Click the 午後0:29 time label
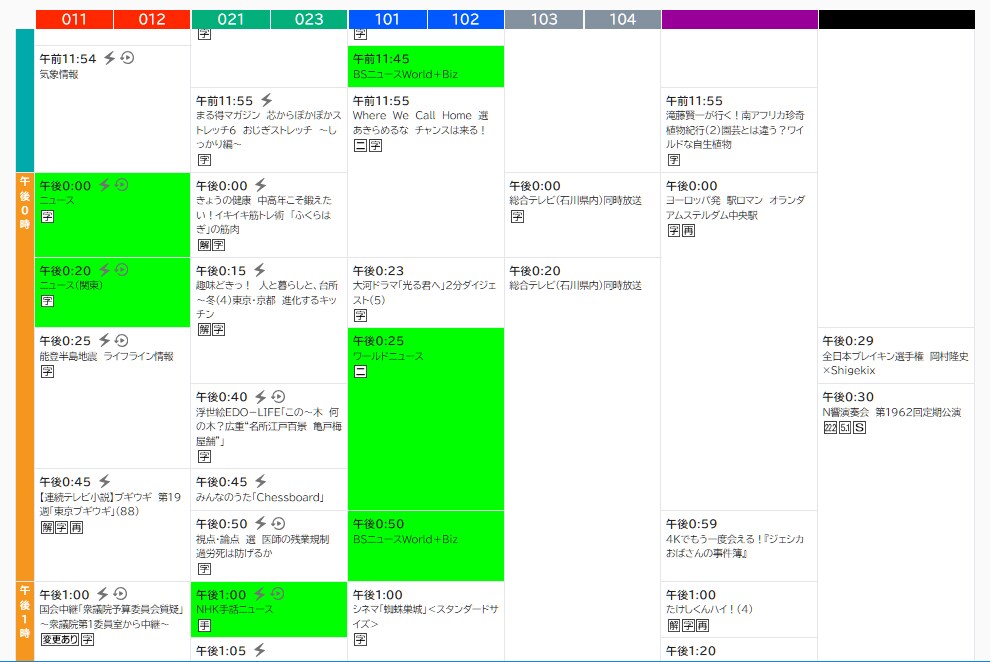Screen dimensions: 990x662 pyautogui.click(x=848, y=341)
